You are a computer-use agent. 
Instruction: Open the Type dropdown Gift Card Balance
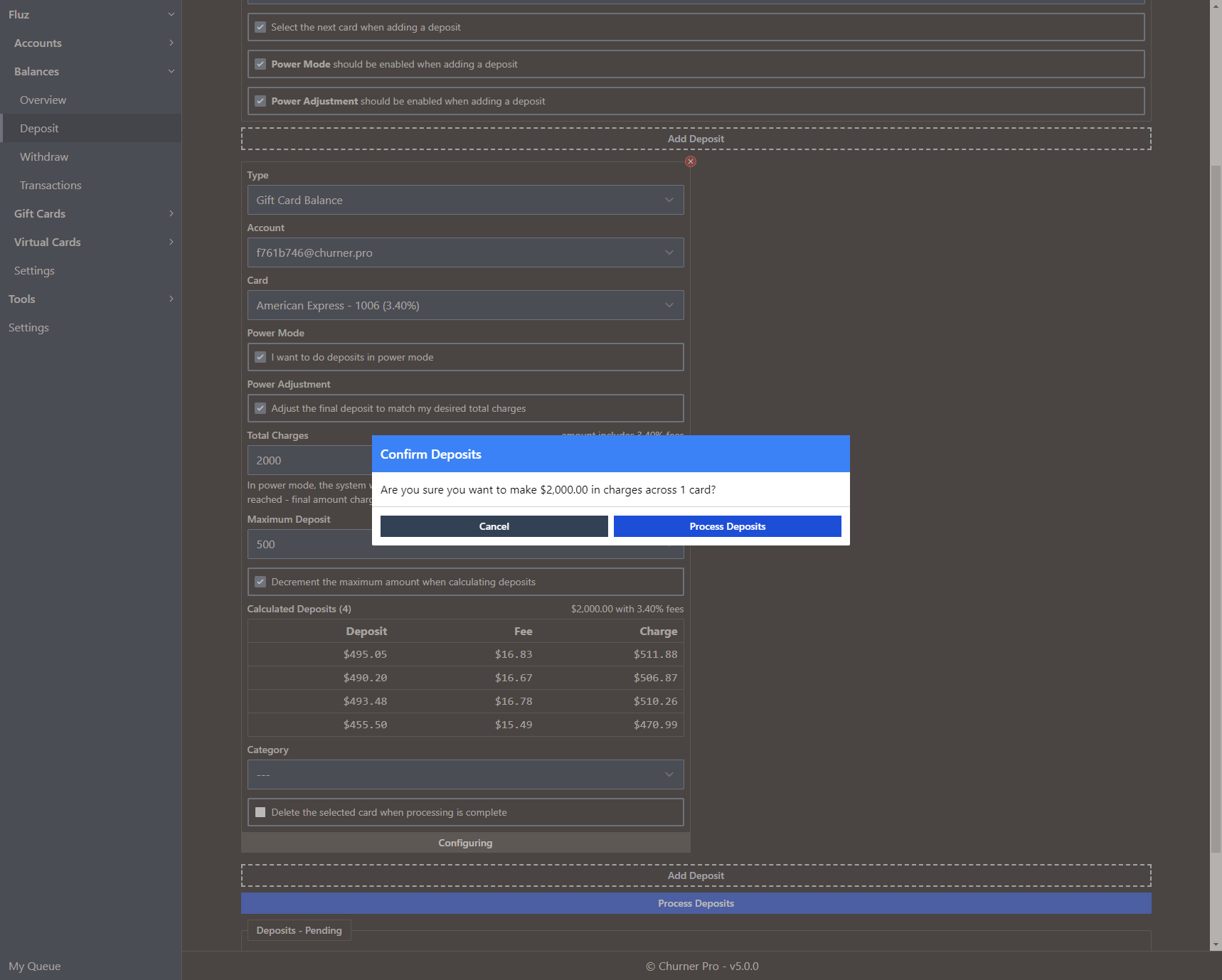click(465, 200)
